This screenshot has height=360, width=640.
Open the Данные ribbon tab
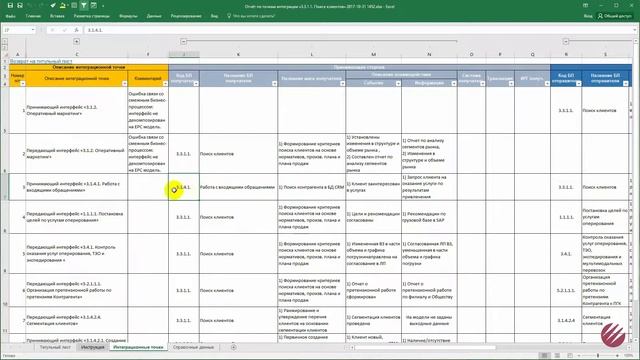[154, 16]
